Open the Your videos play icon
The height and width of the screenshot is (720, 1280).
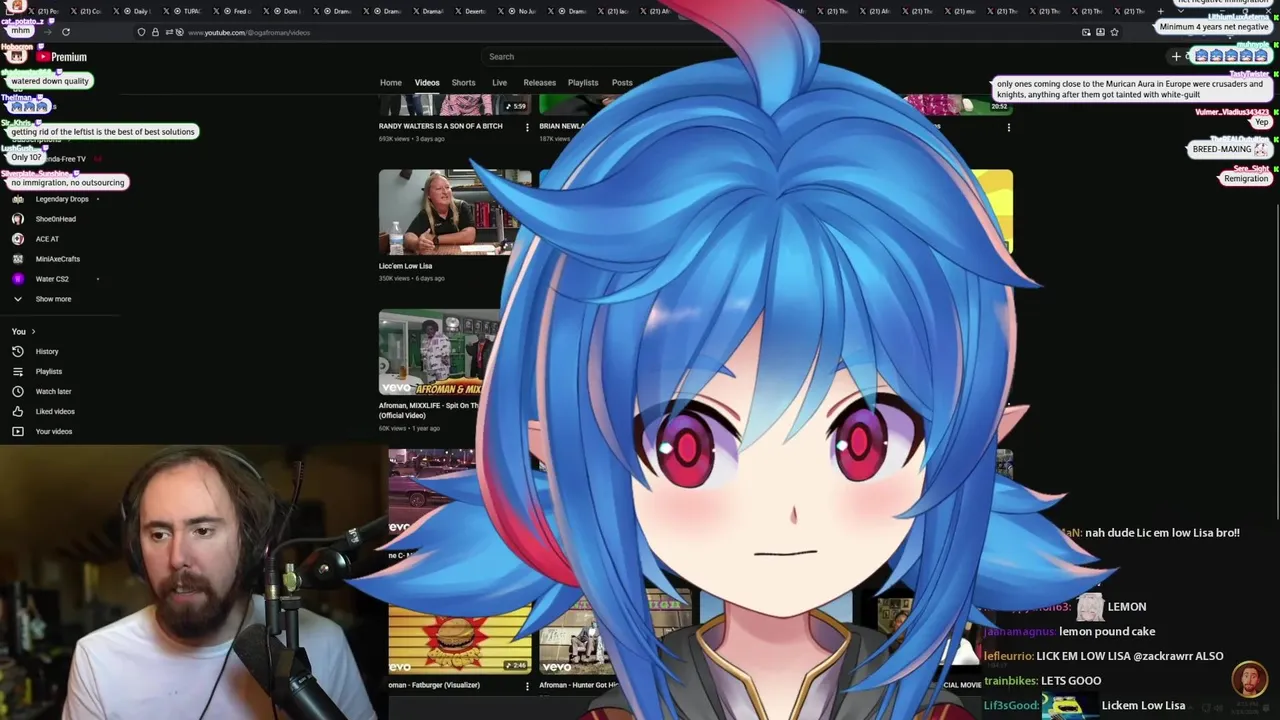pos(17,431)
